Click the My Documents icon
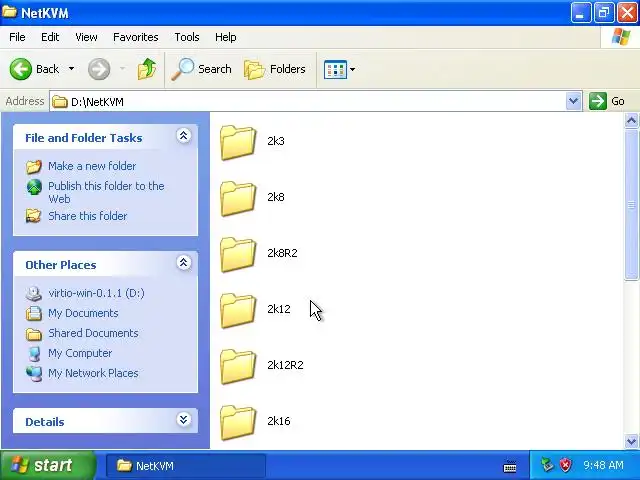This screenshot has height=480, width=640. [34, 313]
